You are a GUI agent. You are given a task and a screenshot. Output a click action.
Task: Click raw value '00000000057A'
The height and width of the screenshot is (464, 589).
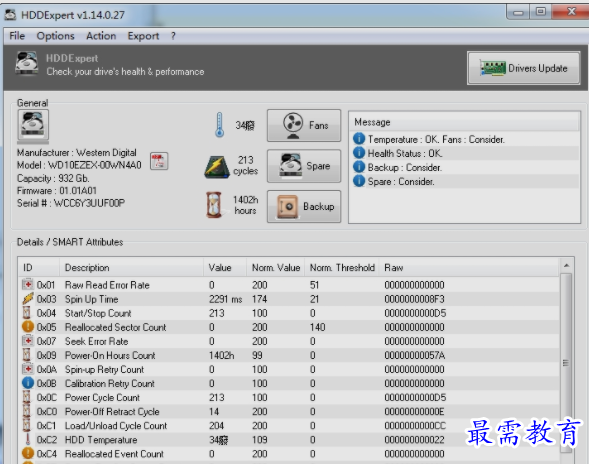[x=415, y=355]
